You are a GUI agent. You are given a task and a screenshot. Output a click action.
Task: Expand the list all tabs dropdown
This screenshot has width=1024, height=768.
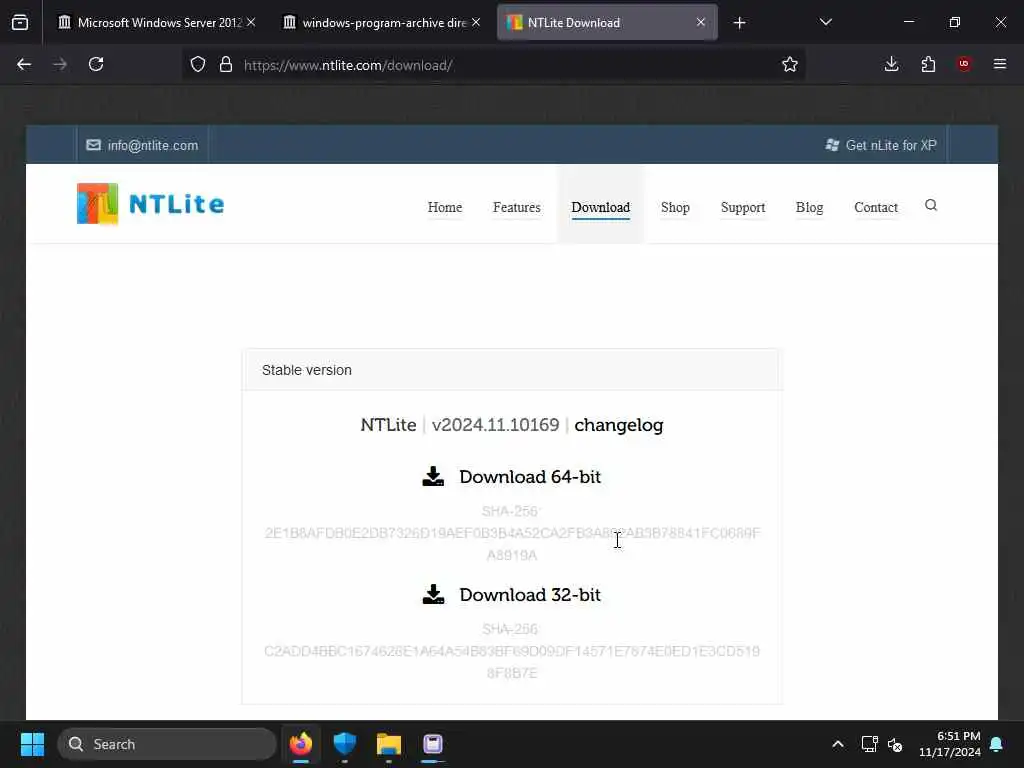point(825,23)
